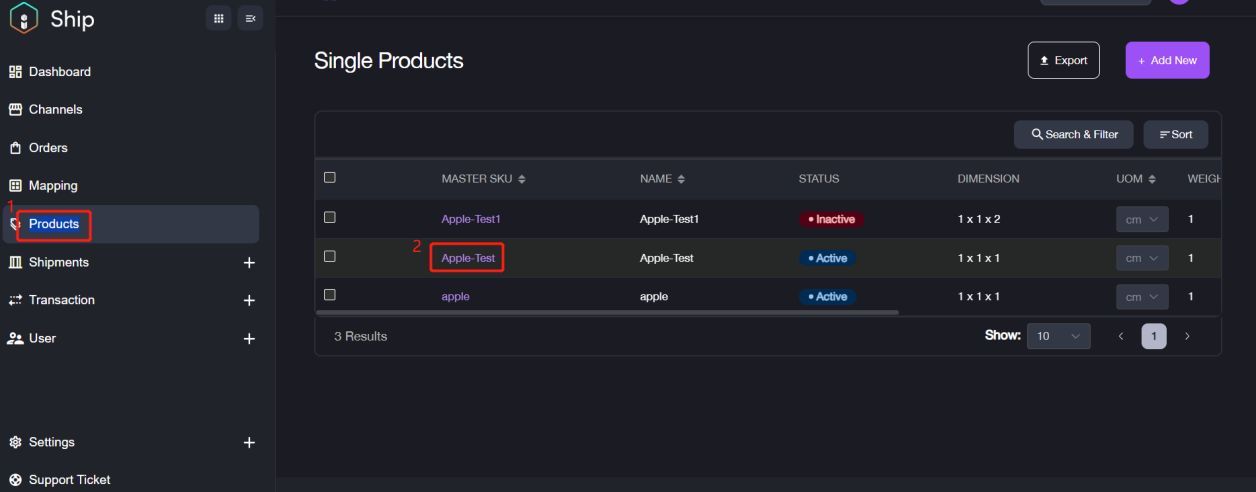Viewport: 1256px width, 492px height.
Task: Open UOM dropdown for Apple-Test1
Action: click(1142, 219)
